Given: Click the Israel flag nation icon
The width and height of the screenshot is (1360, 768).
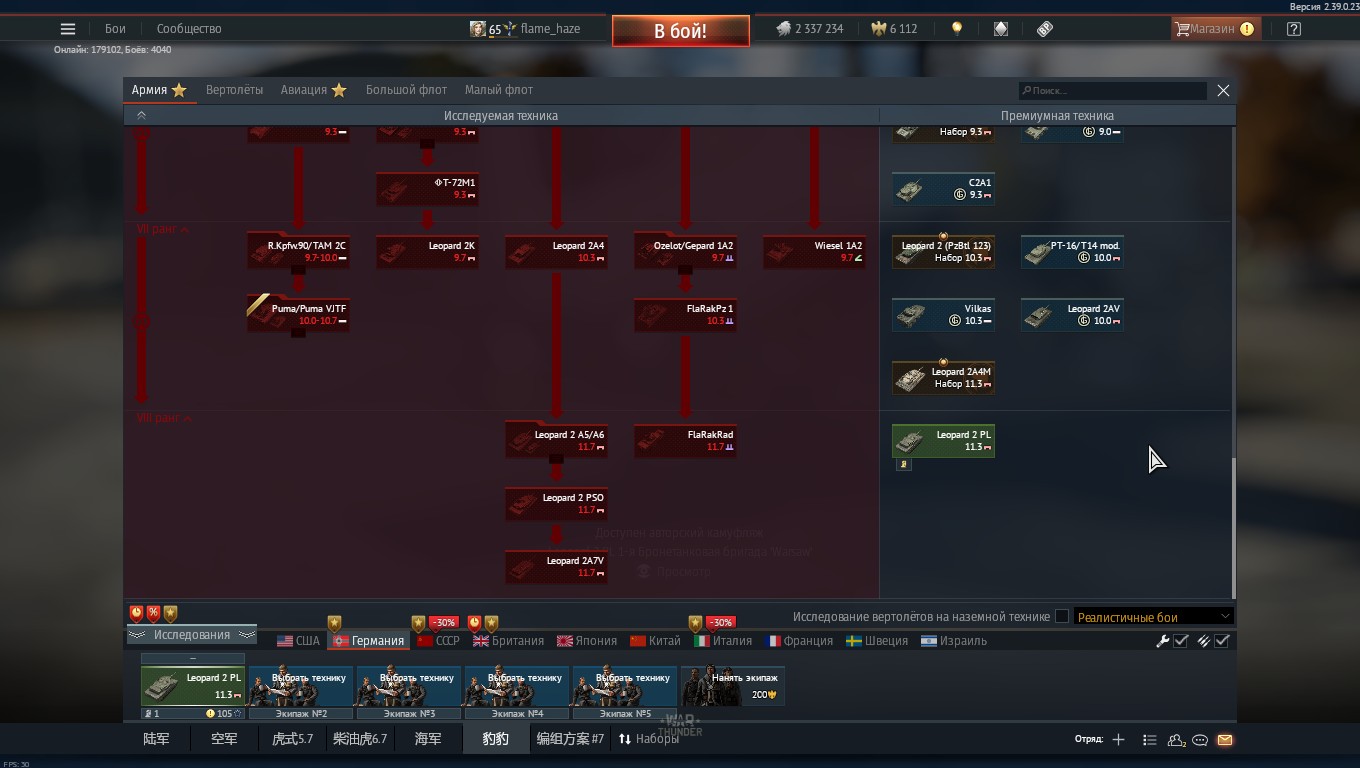Looking at the screenshot, I should coord(929,641).
